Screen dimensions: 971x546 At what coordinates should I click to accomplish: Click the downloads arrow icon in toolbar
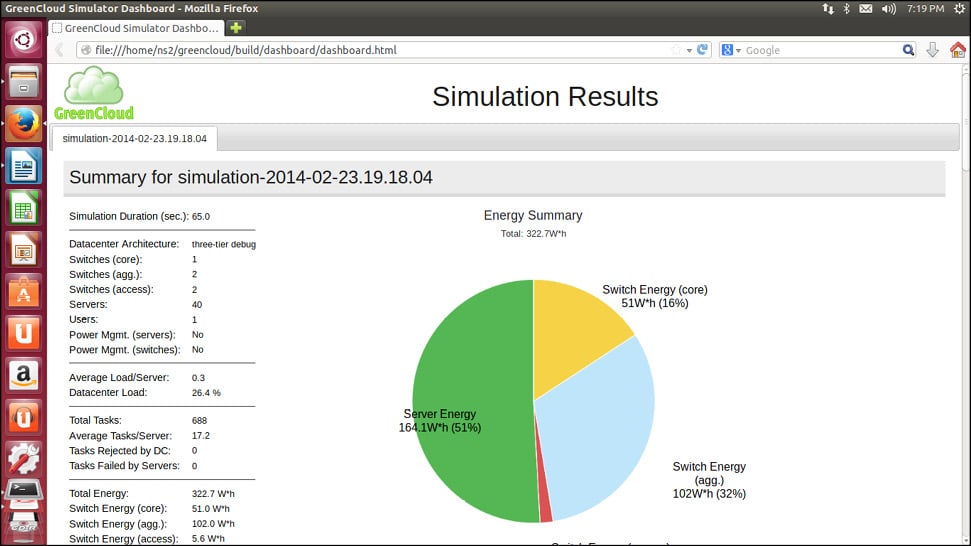[x=933, y=50]
